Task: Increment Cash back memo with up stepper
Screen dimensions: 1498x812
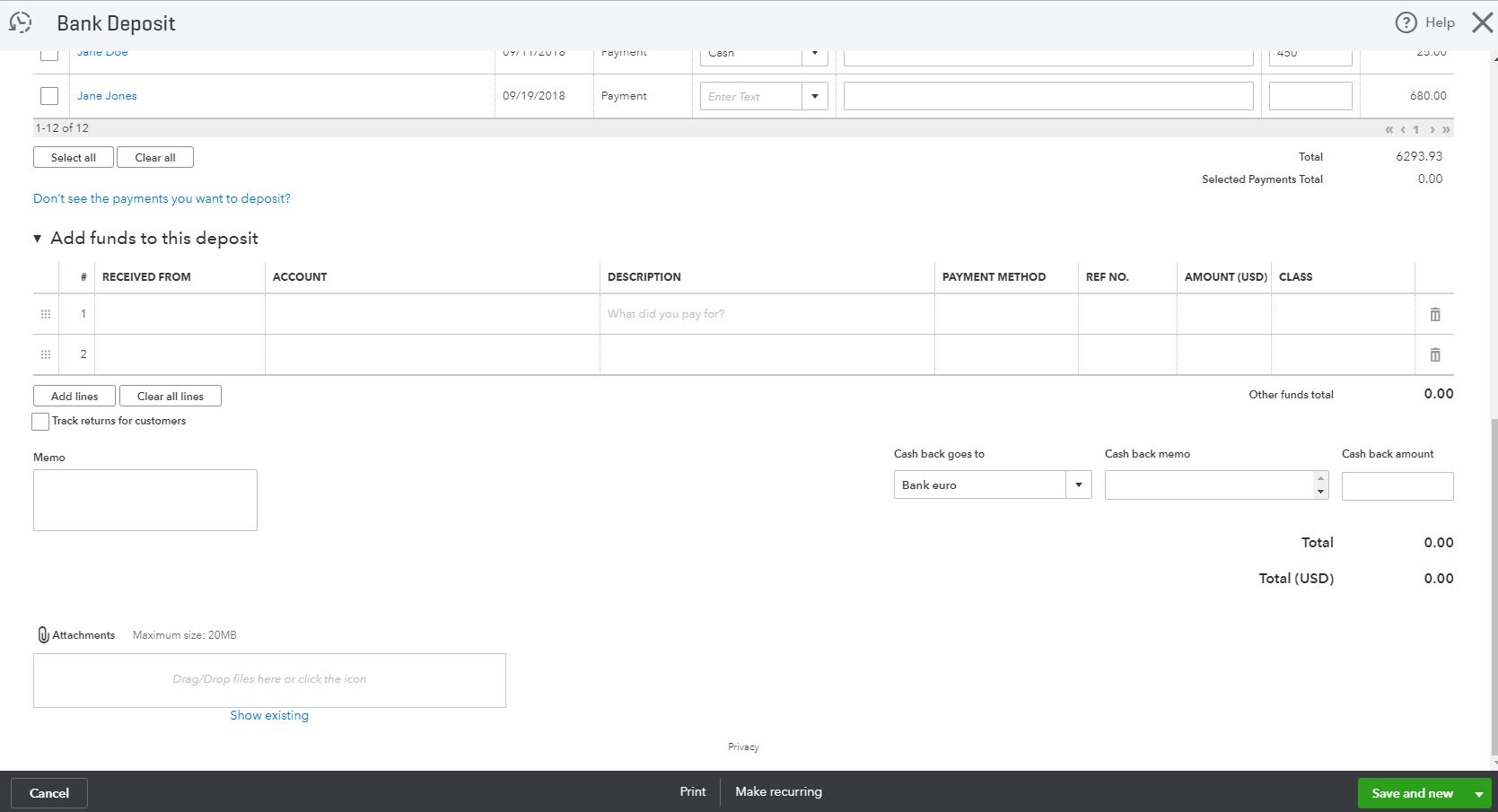Action: pyautogui.click(x=1319, y=479)
